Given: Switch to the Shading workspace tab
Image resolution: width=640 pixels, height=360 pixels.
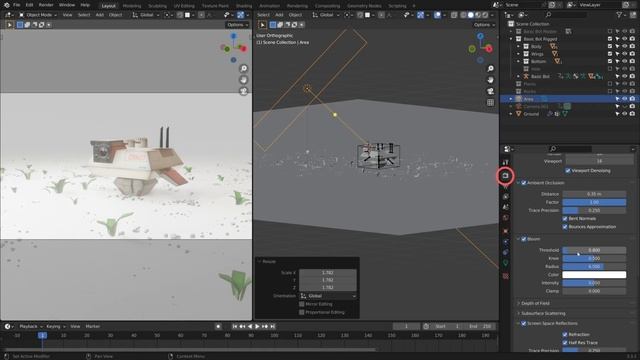Looking at the screenshot, I should 244,6.
